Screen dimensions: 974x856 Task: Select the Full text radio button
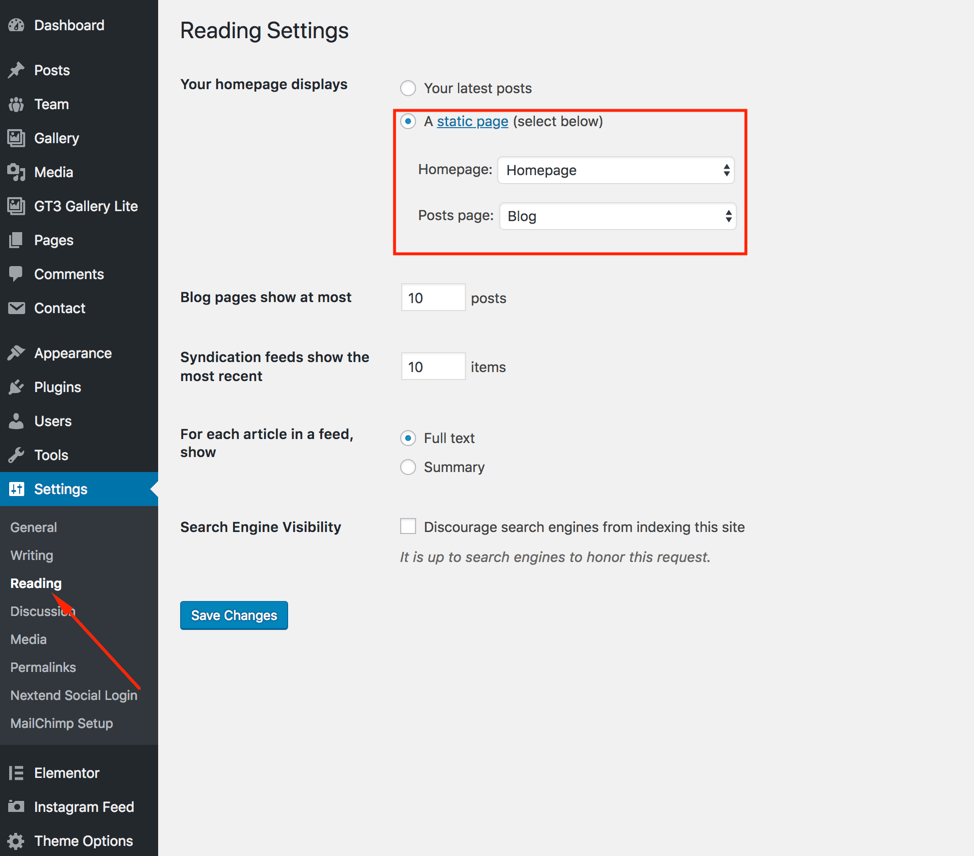[408, 438]
